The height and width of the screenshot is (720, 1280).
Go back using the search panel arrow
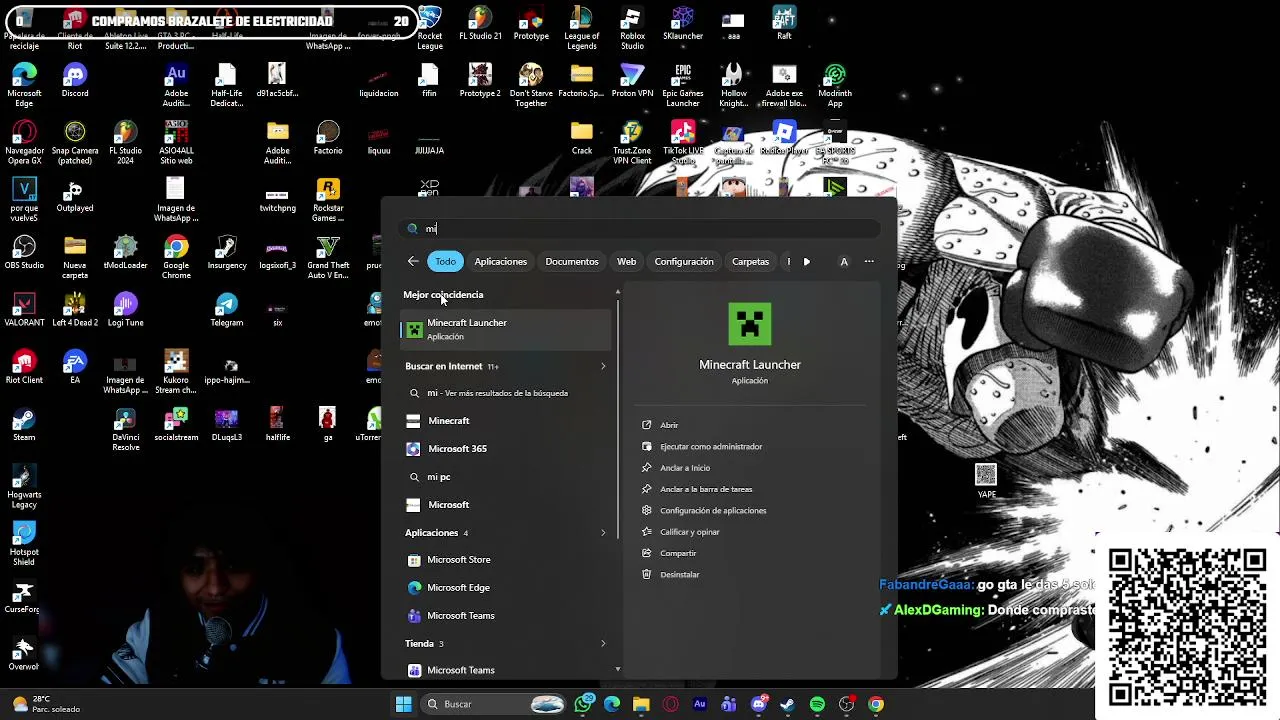coord(413,262)
